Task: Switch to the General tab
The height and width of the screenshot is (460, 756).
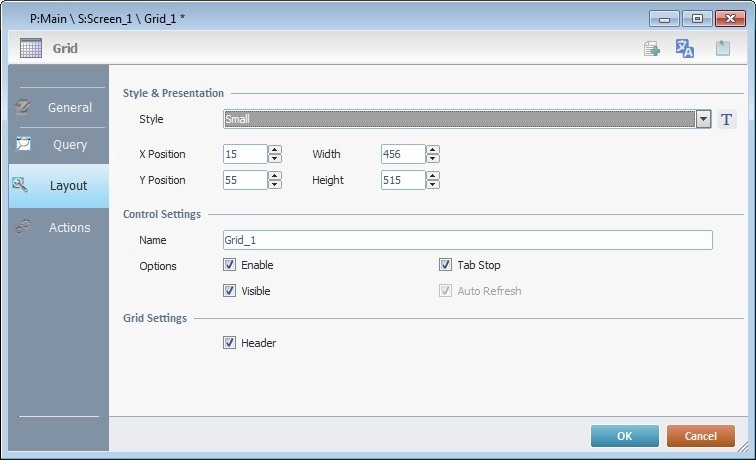Action: [x=58, y=107]
